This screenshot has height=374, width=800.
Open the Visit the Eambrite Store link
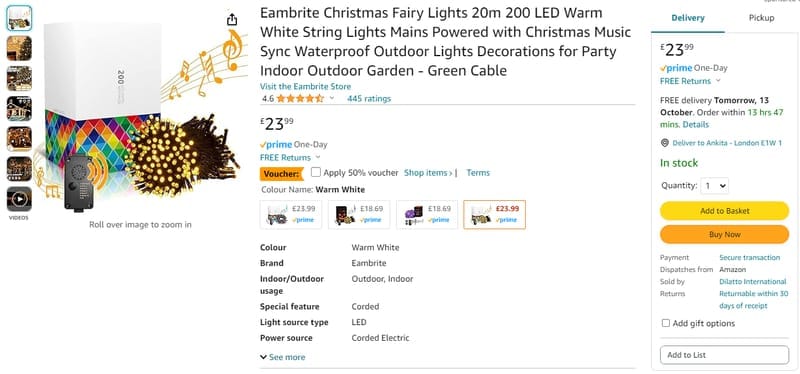(305, 87)
